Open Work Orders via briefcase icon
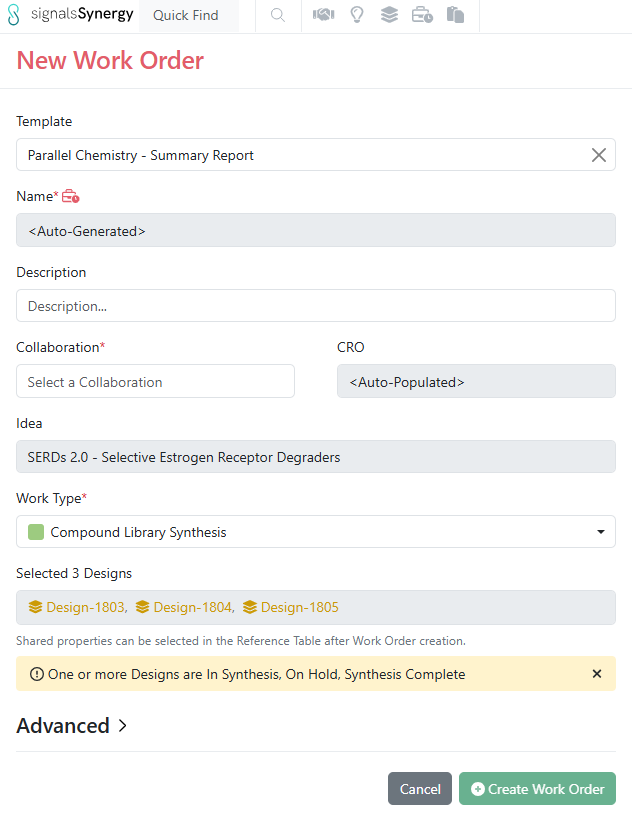 coord(422,15)
